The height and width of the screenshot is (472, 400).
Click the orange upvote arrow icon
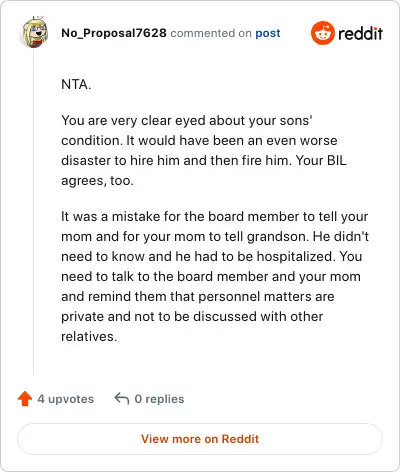25,398
